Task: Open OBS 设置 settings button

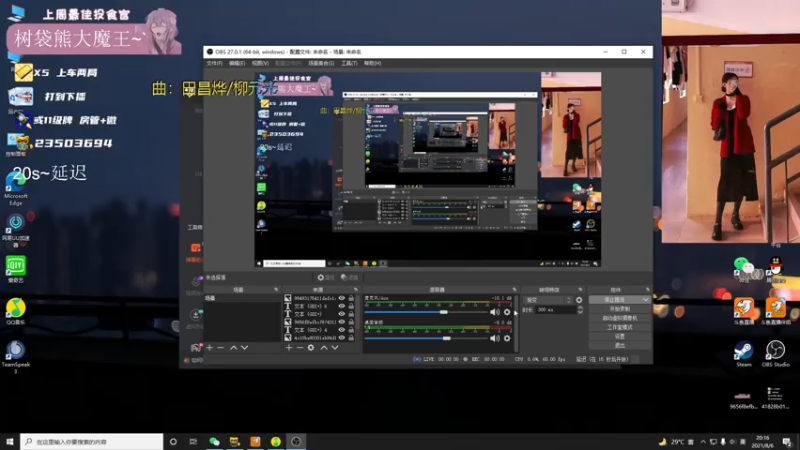Action: click(619, 337)
